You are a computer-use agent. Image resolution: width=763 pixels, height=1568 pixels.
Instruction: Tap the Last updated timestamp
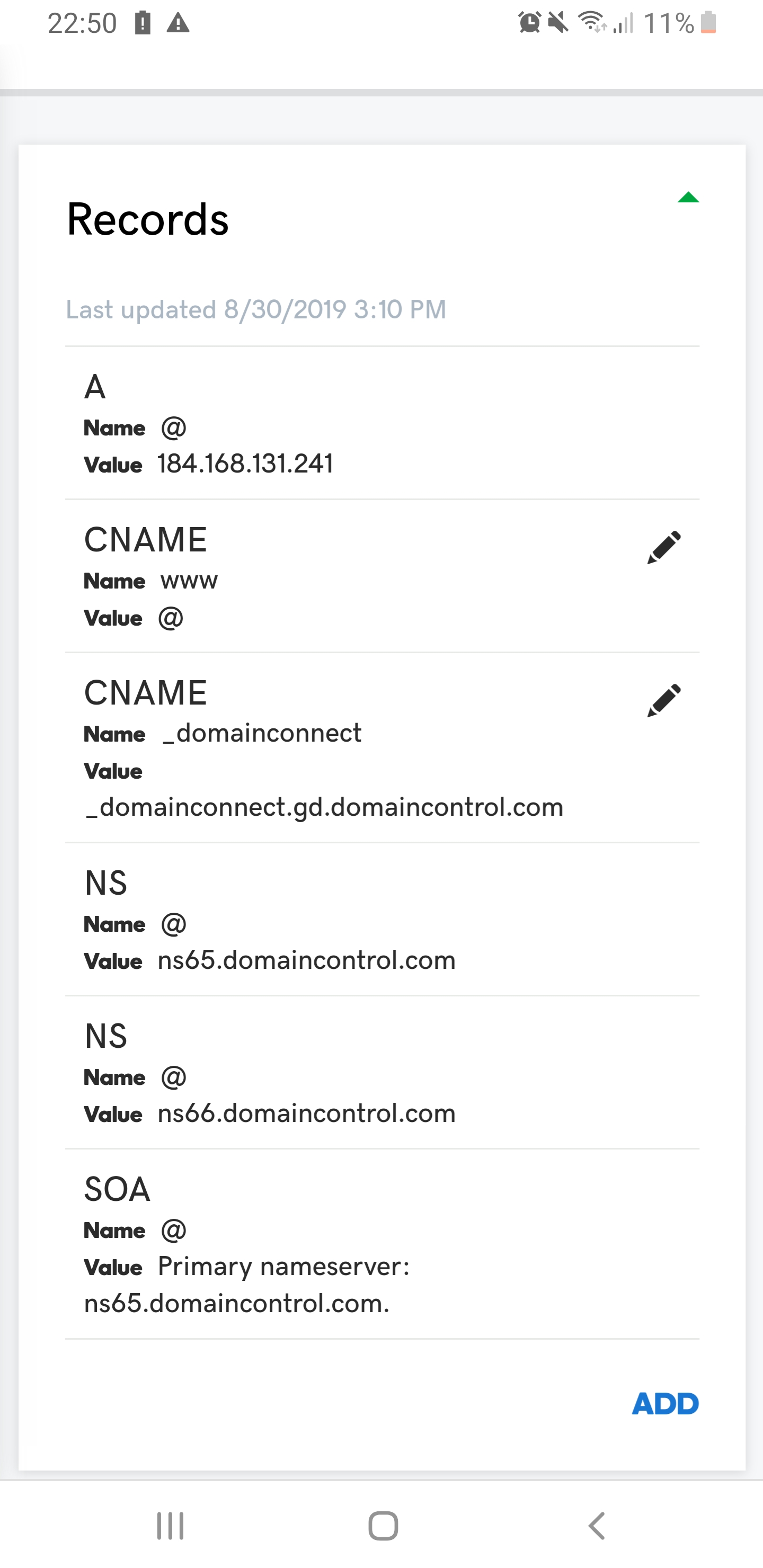tap(256, 309)
